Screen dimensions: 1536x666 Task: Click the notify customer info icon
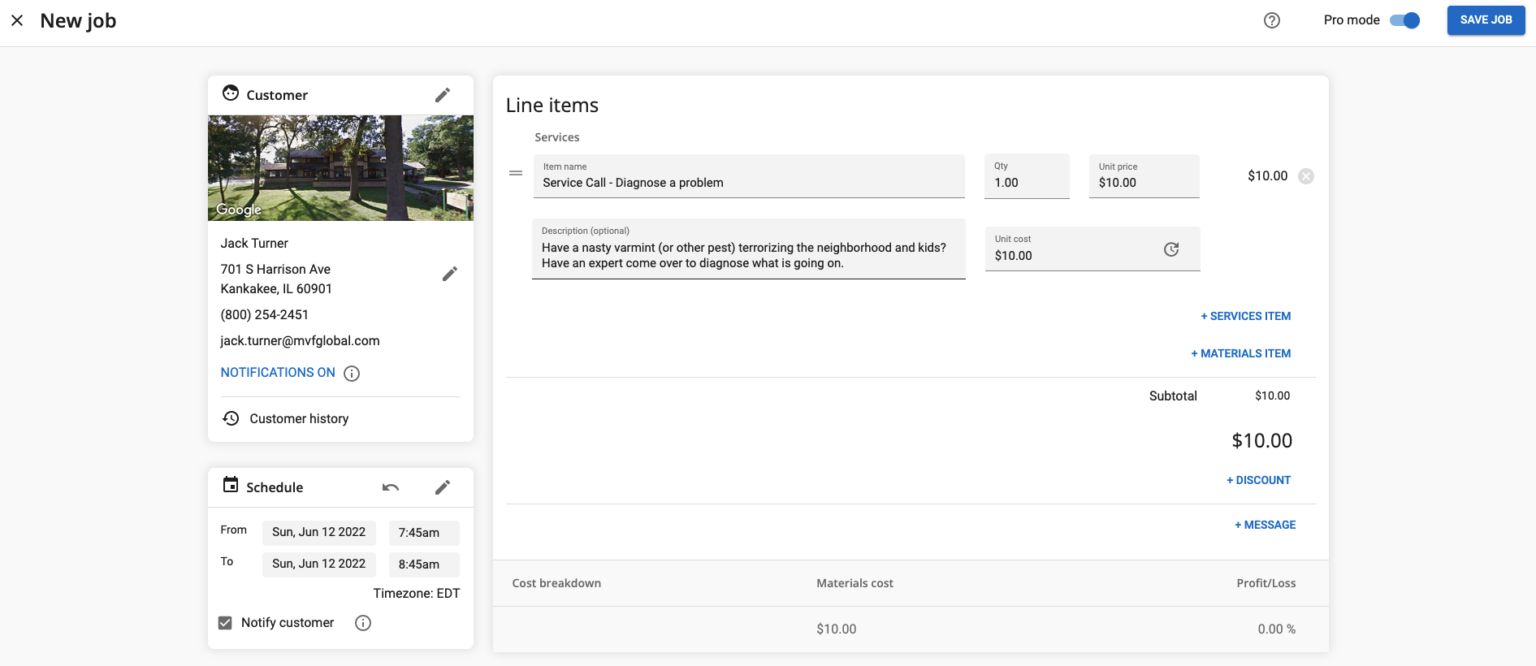pyautogui.click(x=363, y=623)
